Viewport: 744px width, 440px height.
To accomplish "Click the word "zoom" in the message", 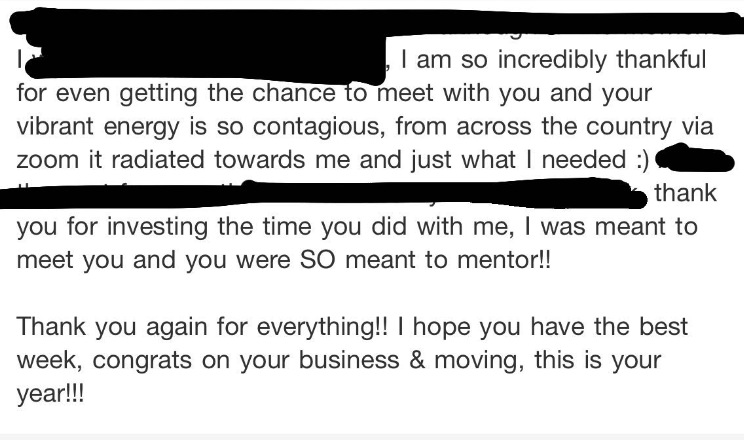I will [x=47, y=161].
